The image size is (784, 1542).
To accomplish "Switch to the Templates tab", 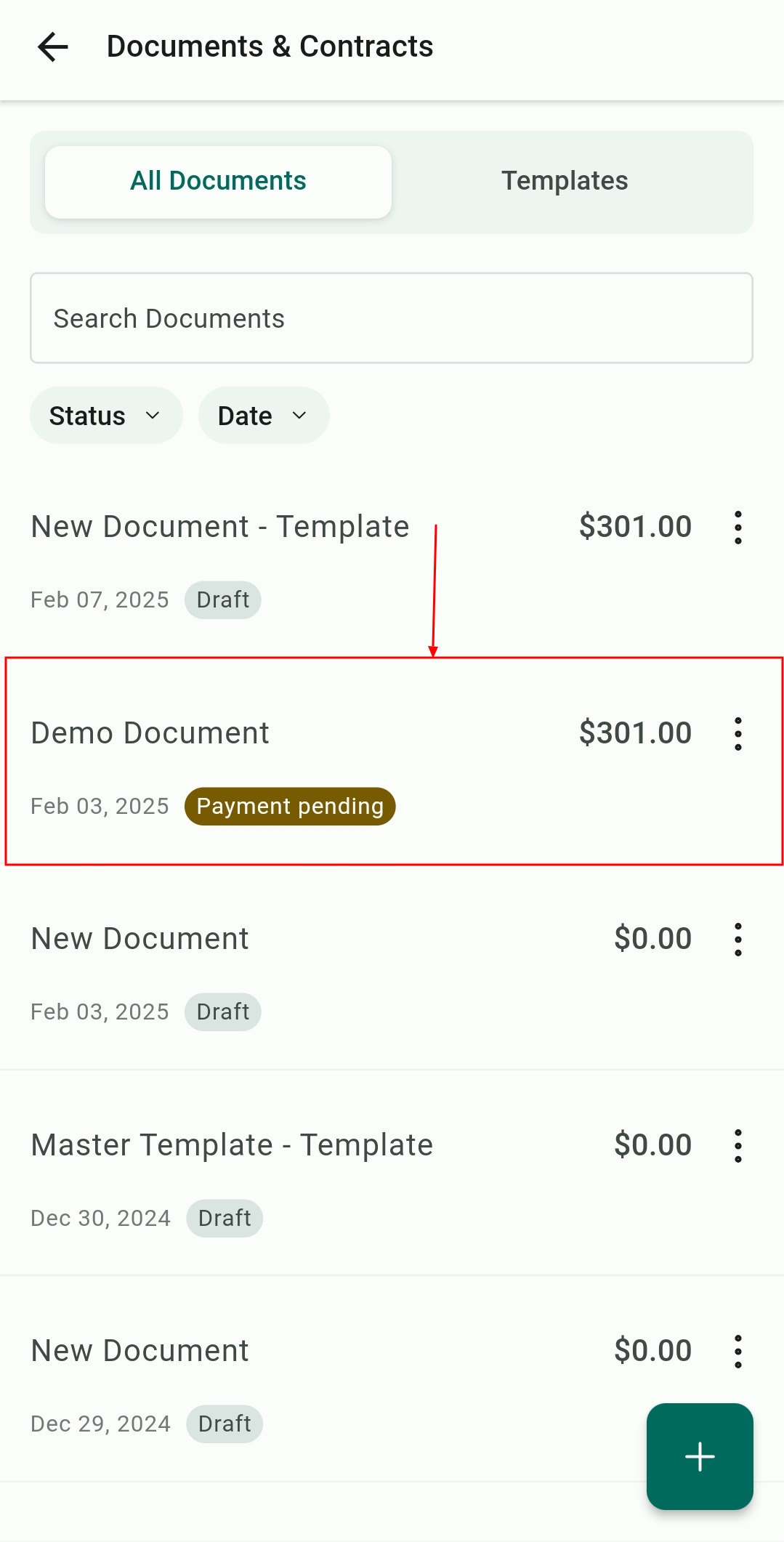I will (x=565, y=181).
